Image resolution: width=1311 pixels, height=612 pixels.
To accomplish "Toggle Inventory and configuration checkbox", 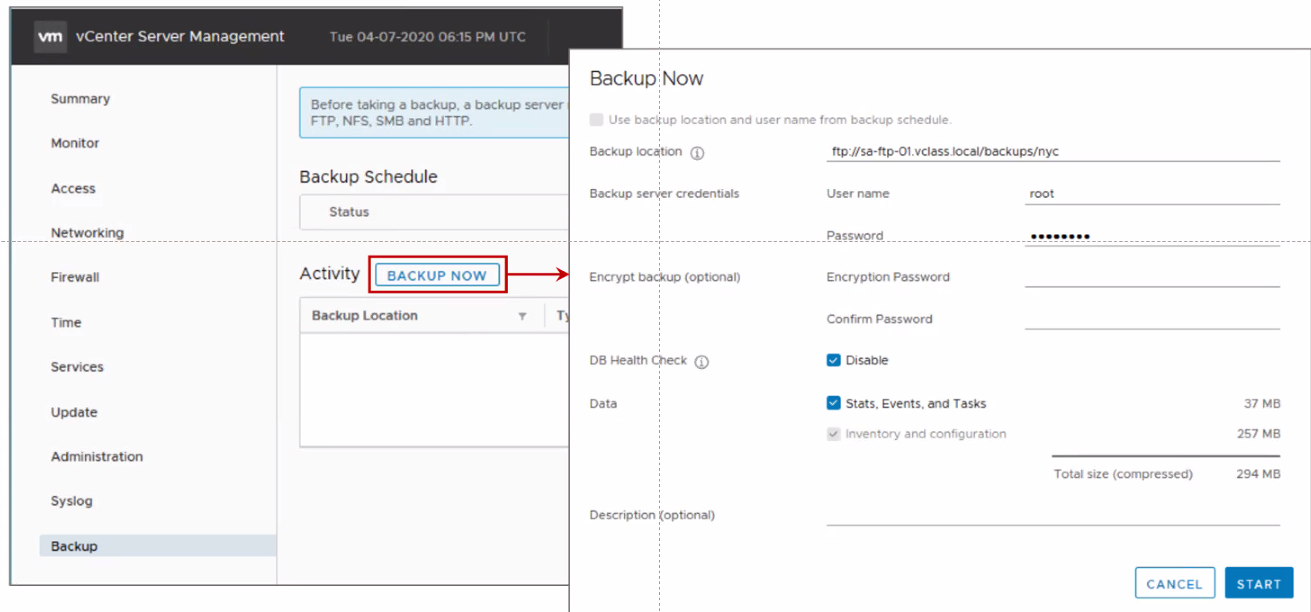I will pos(833,434).
